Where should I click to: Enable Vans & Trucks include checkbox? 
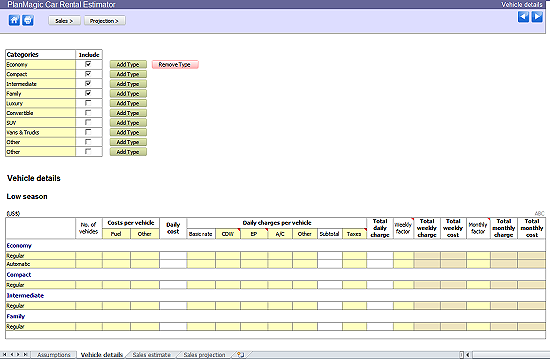(x=88, y=132)
